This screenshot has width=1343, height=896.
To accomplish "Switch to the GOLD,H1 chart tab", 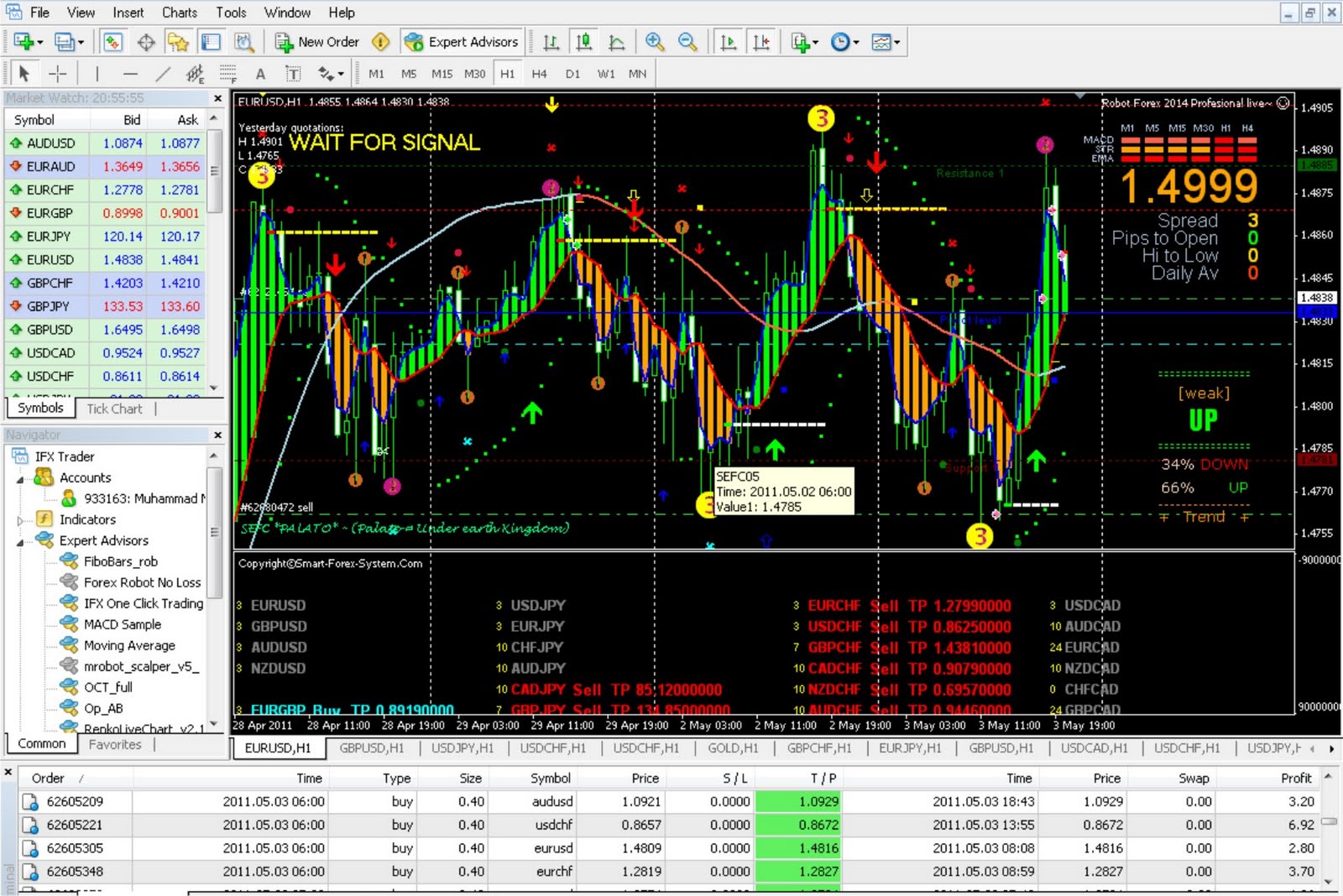I will tap(733, 748).
